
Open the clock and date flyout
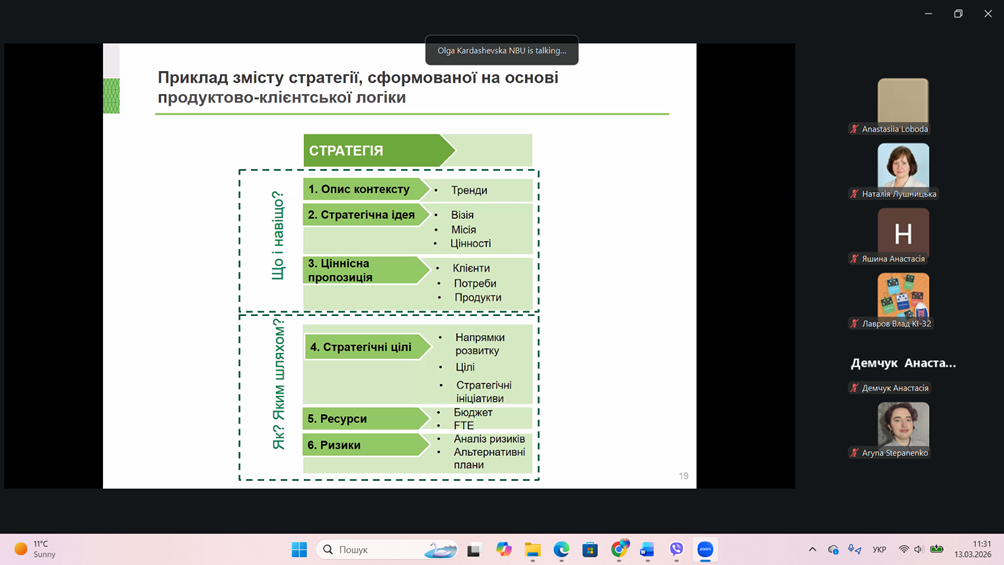pos(972,549)
